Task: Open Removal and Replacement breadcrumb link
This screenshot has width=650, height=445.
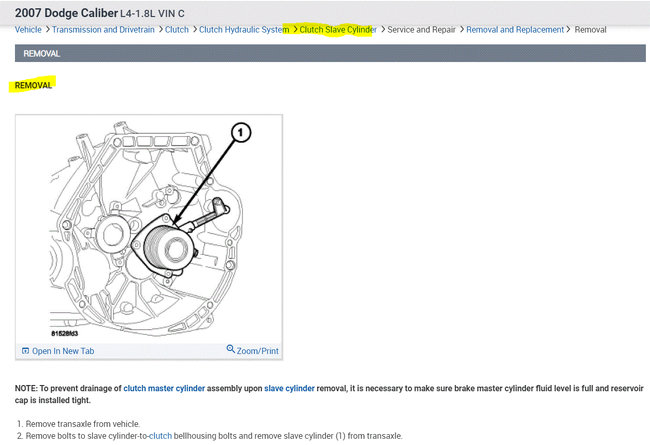Action: coord(515,30)
